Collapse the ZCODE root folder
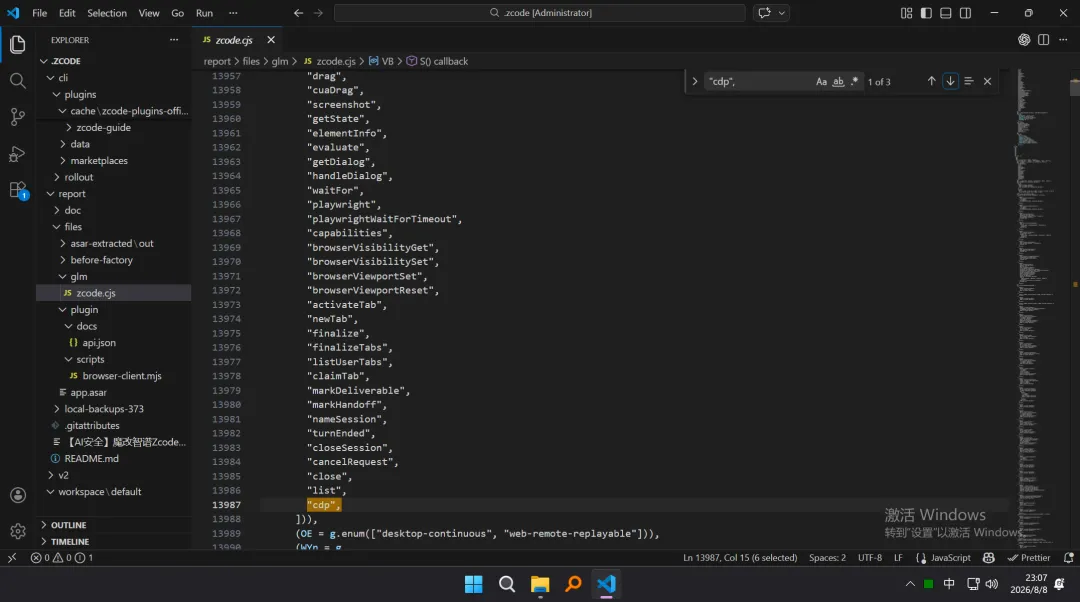This screenshot has width=1080, height=602. (44, 61)
